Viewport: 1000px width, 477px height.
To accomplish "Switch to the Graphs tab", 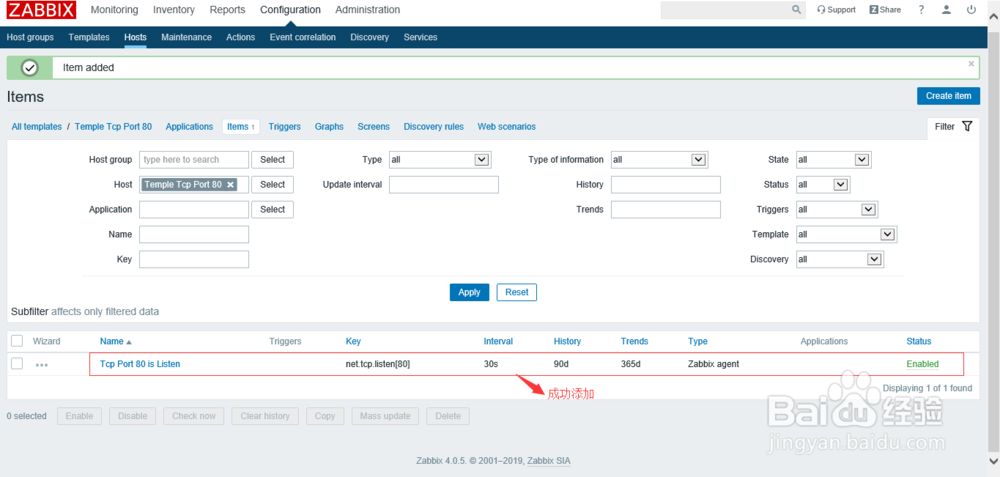I will [x=329, y=126].
